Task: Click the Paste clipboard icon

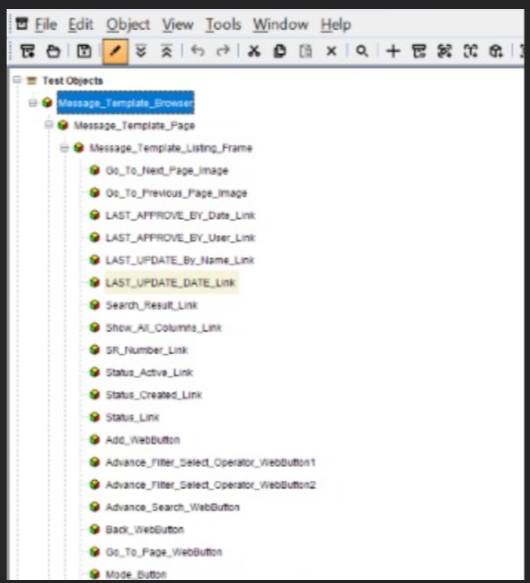Action: [x=306, y=51]
